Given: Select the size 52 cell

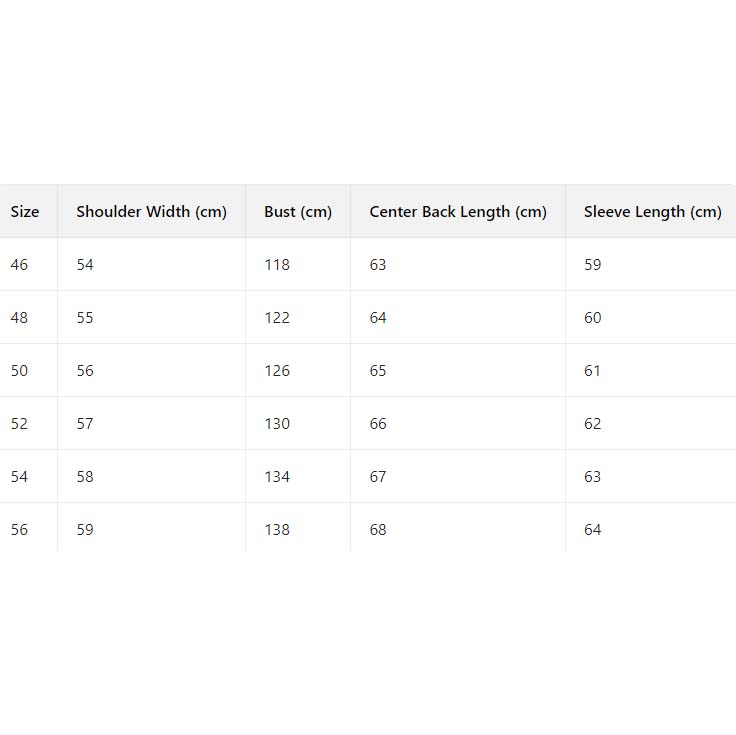Looking at the screenshot, I should (x=20, y=424).
